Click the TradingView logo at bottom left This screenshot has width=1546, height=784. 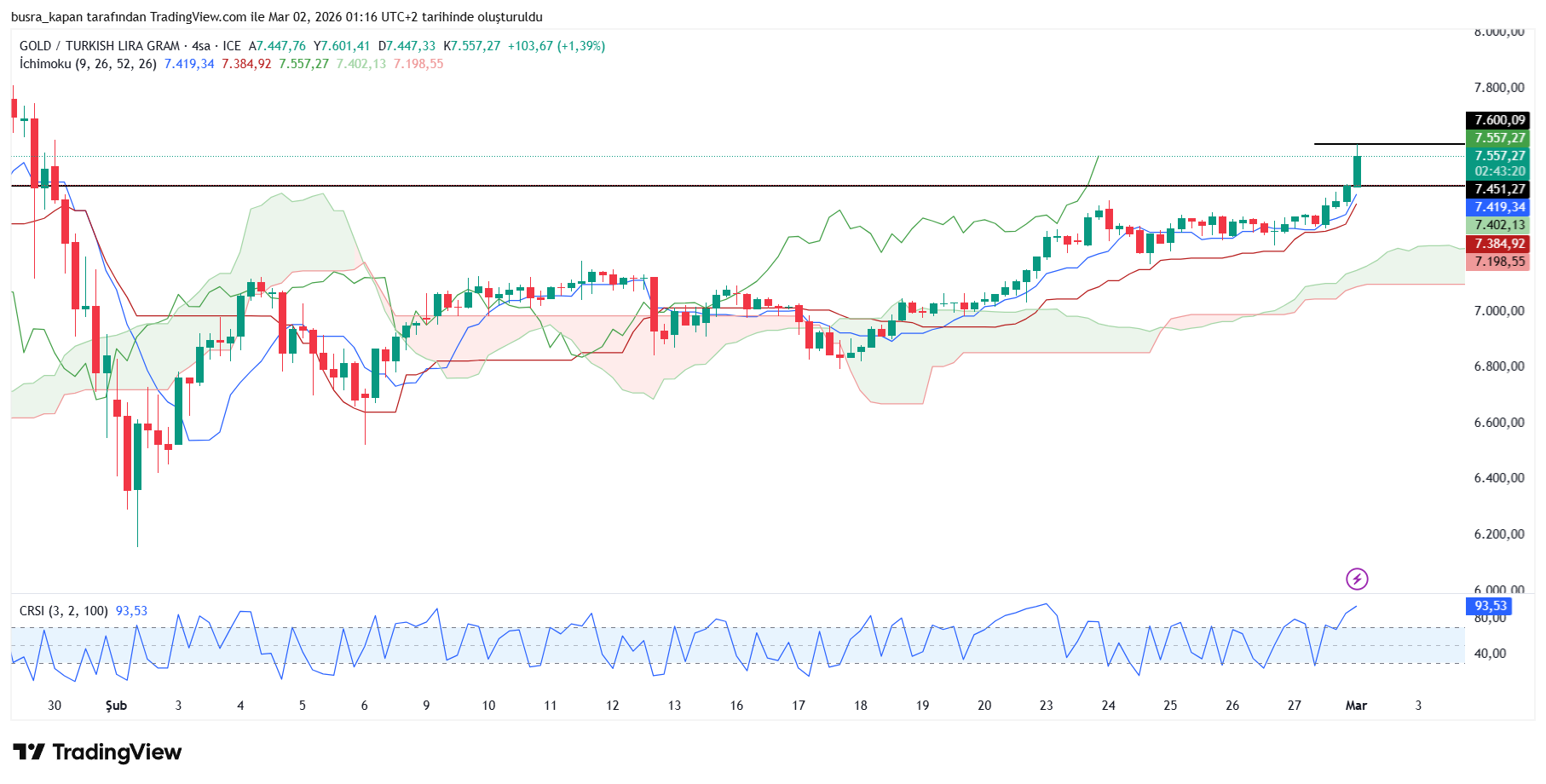[x=97, y=752]
